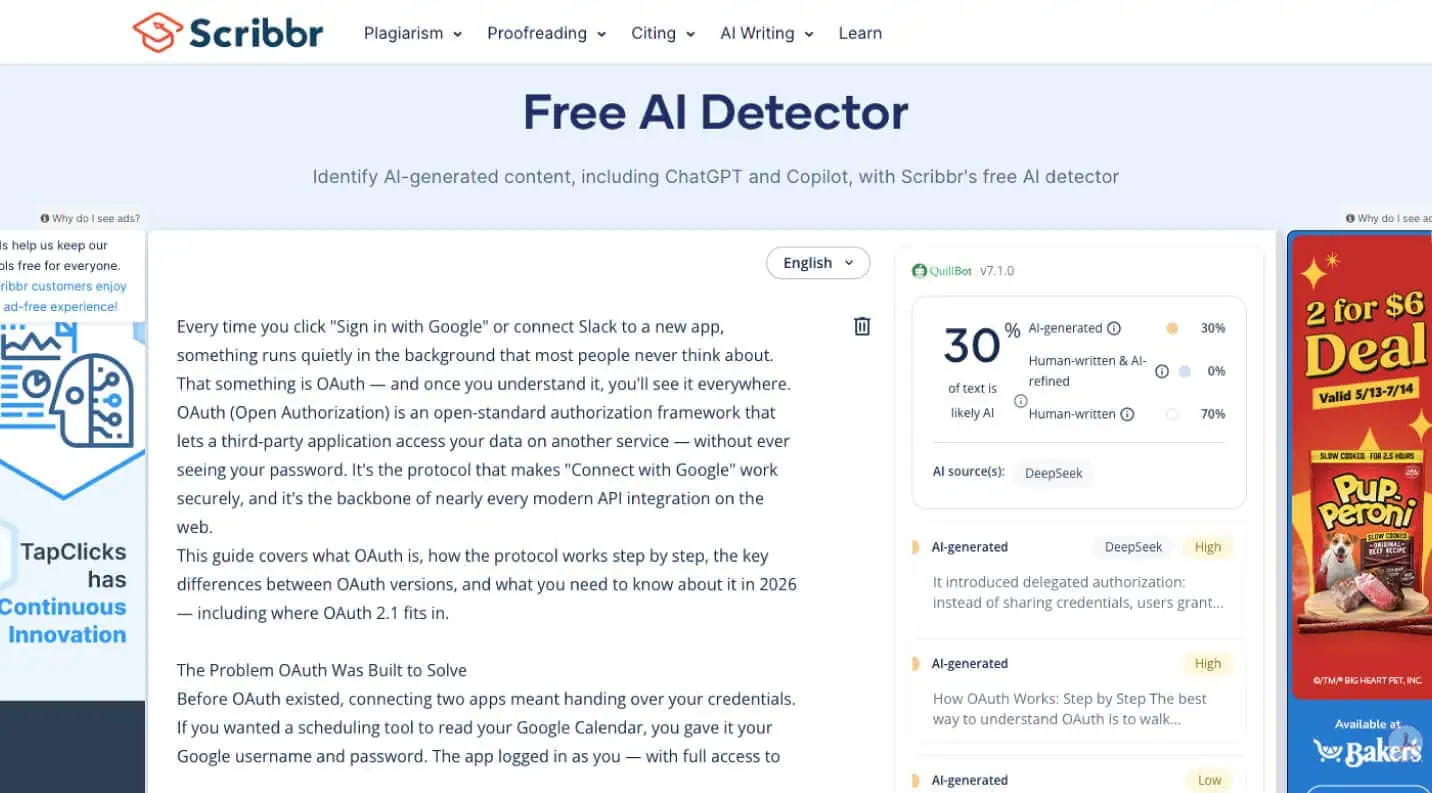Open the Plagiarism menu
Viewport: 1432px width, 793px height.
tap(413, 33)
